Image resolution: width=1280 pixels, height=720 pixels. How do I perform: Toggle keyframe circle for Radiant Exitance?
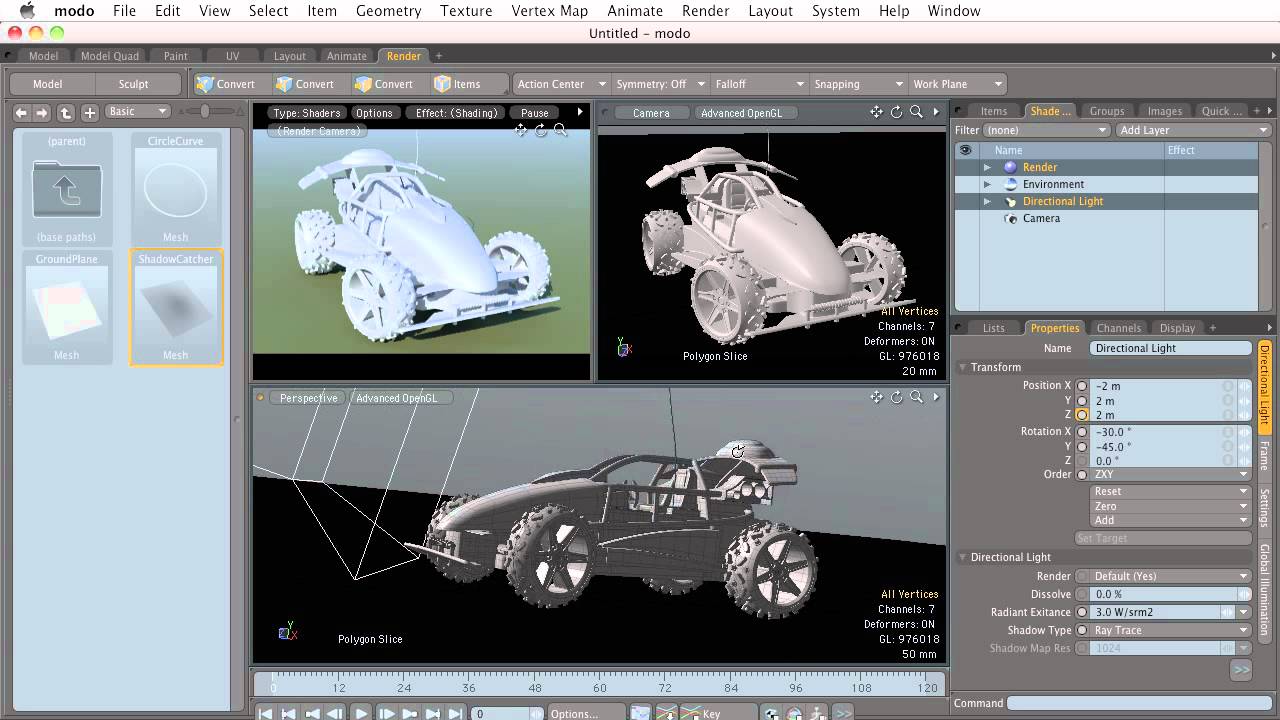1082,612
